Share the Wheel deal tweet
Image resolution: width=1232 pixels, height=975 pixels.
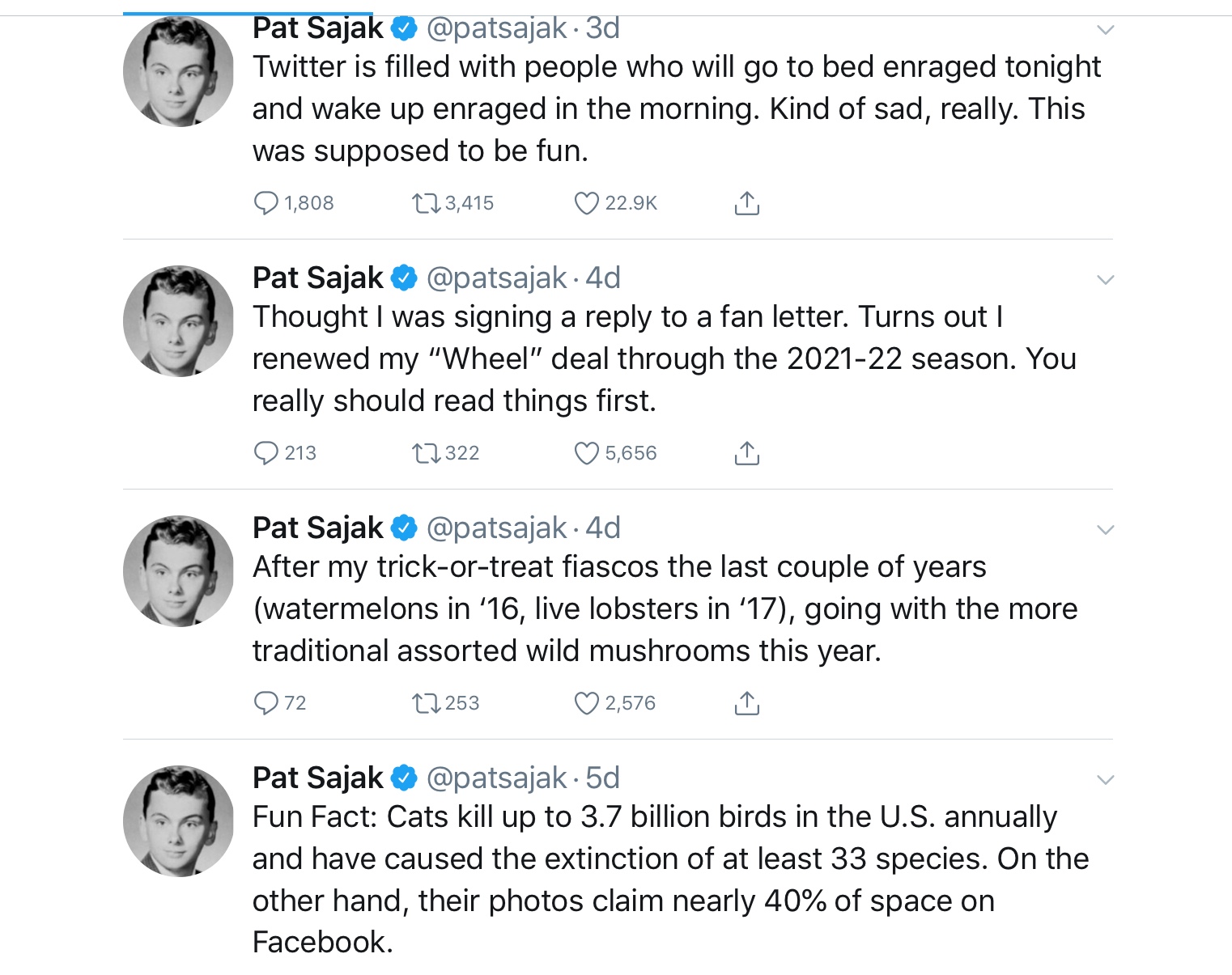(746, 452)
